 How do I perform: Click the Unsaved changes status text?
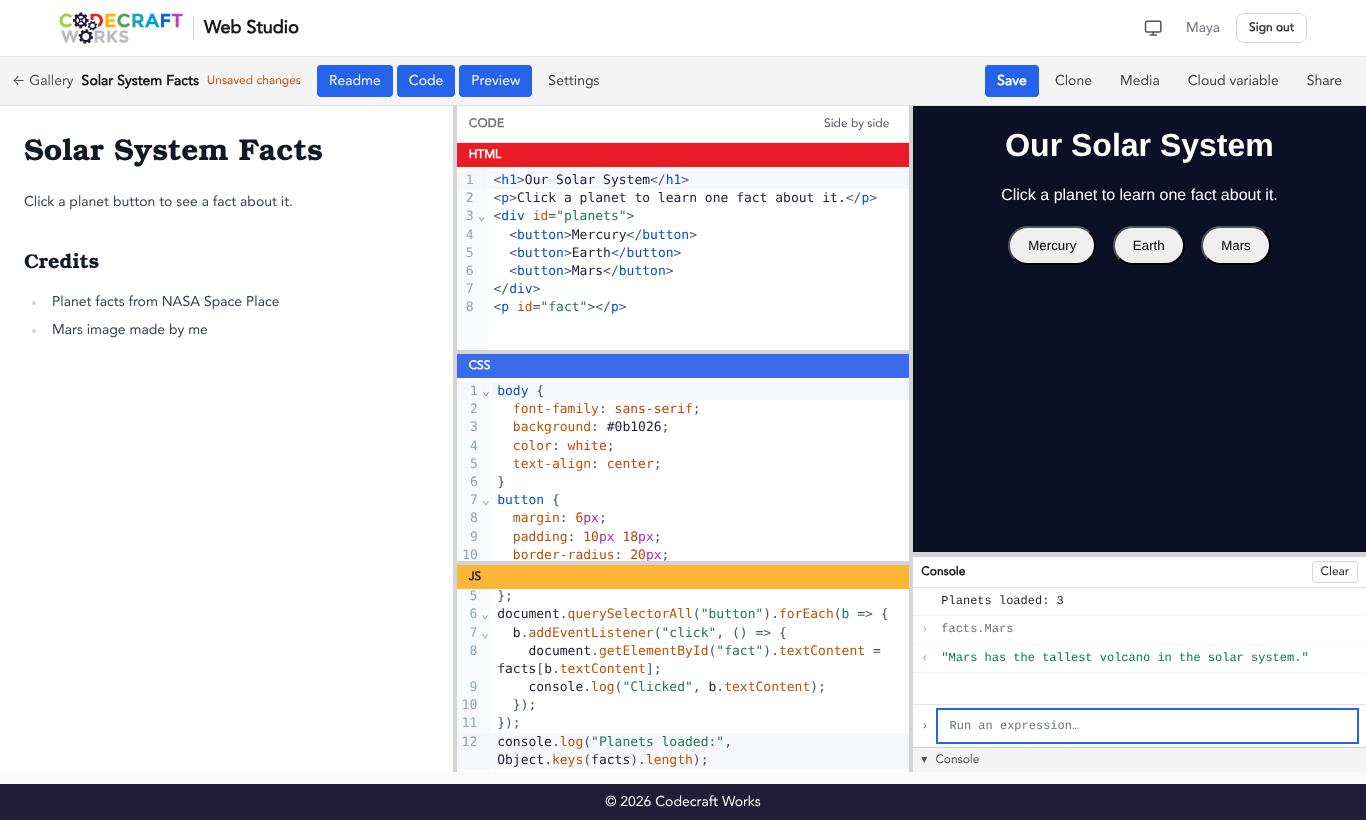[254, 81]
